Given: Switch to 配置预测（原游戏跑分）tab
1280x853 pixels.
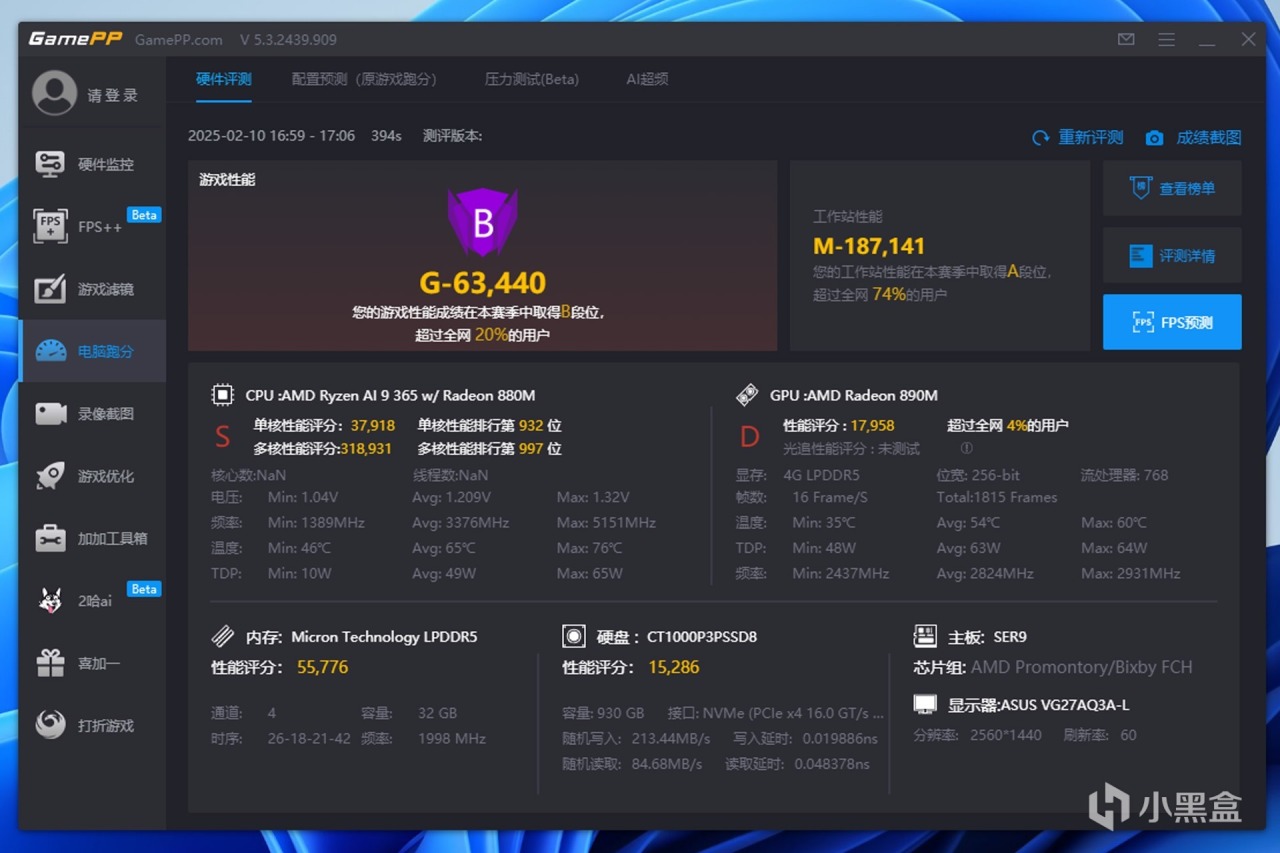Looking at the screenshot, I should pyautogui.click(x=364, y=79).
